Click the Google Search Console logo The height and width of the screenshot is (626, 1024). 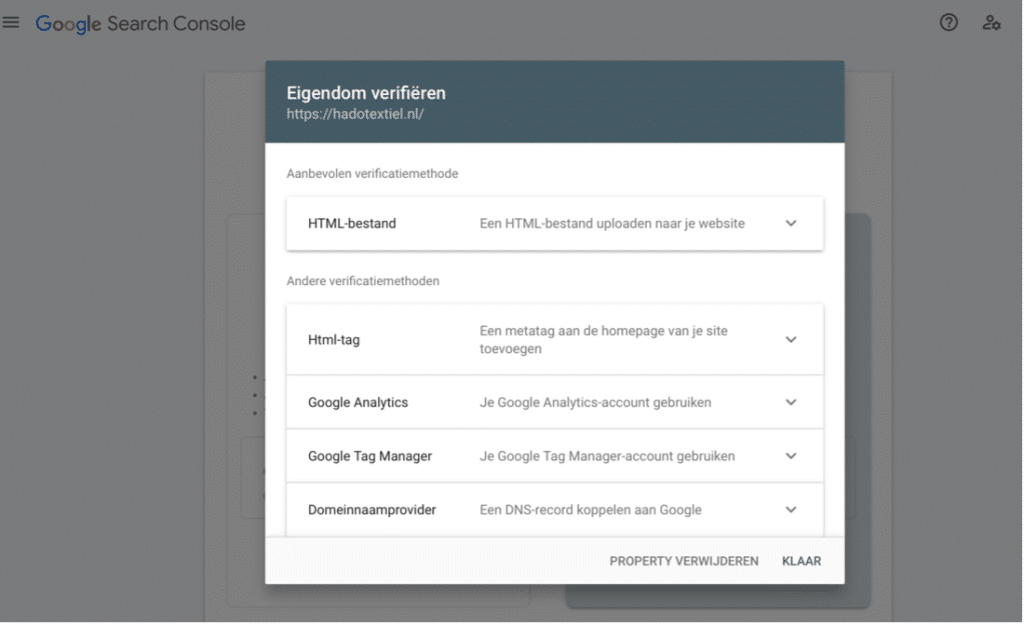[x=140, y=23]
